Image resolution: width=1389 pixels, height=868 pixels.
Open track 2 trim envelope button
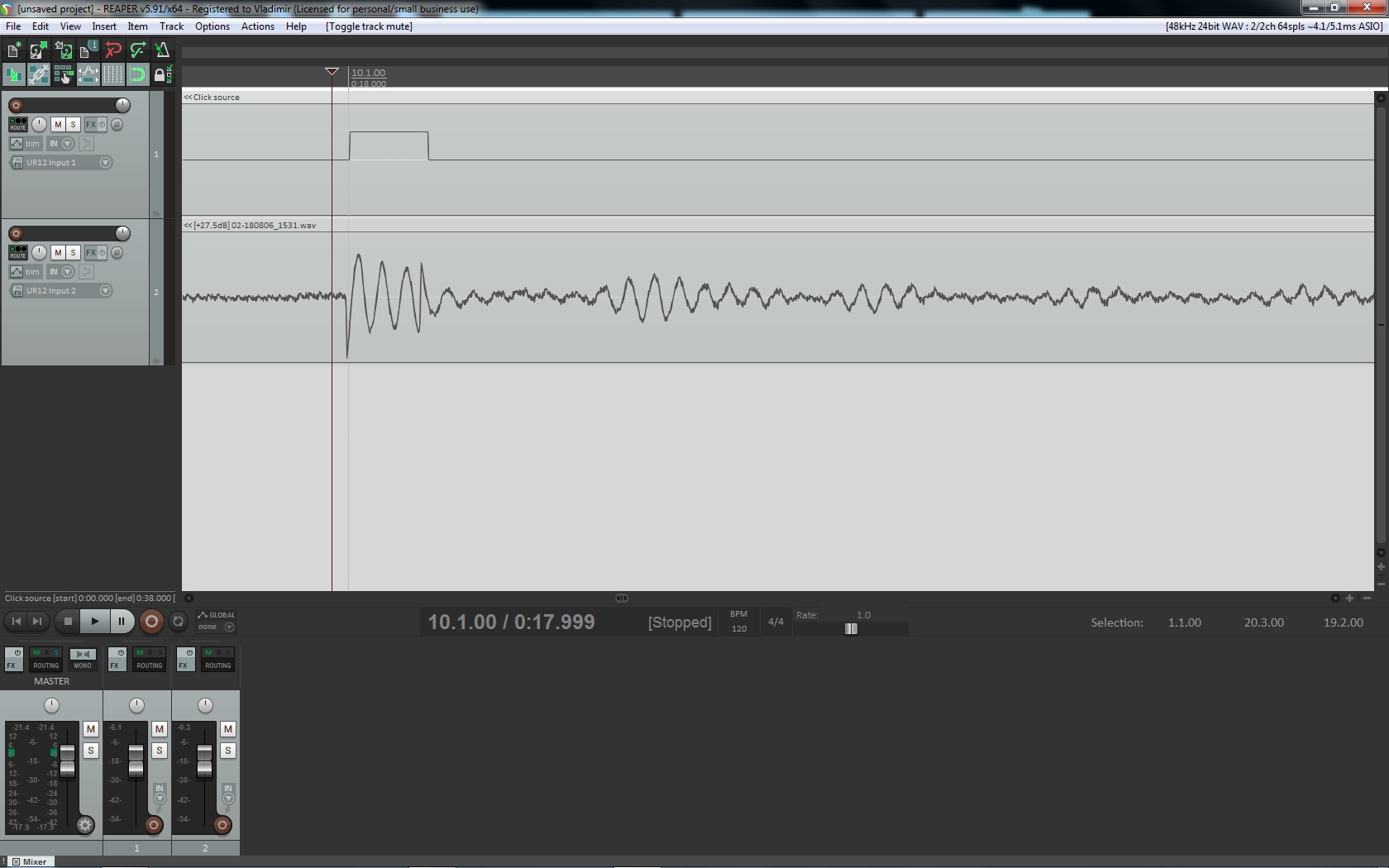click(x=25, y=272)
